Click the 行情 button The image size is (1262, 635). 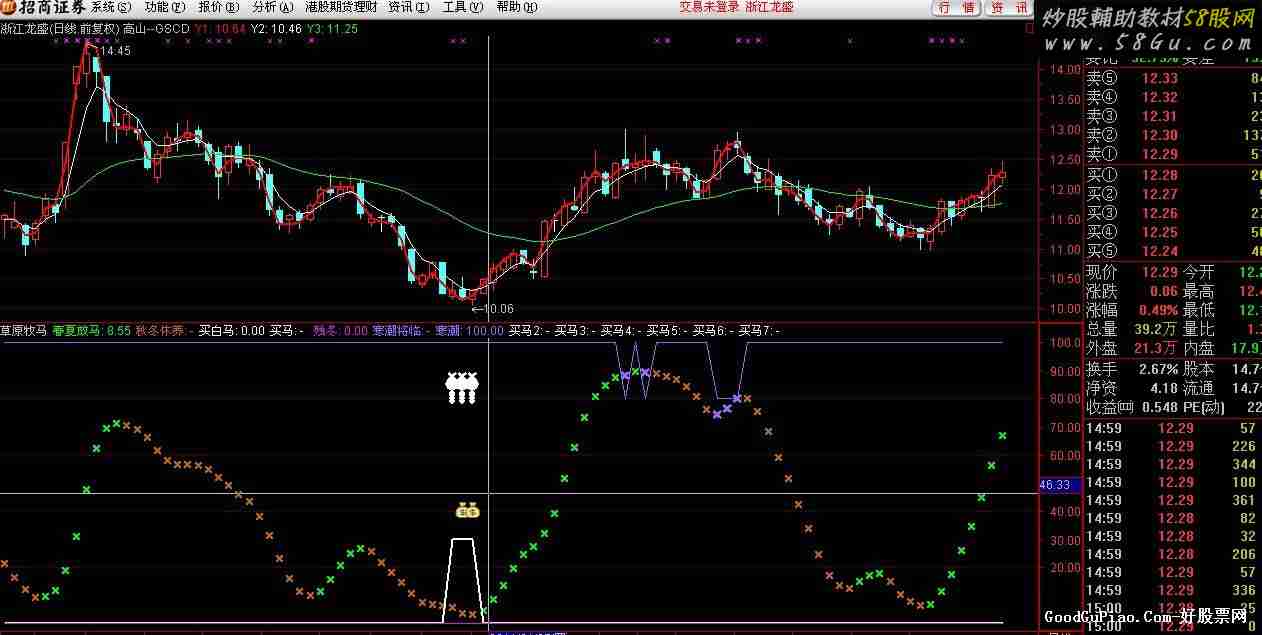coord(956,7)
